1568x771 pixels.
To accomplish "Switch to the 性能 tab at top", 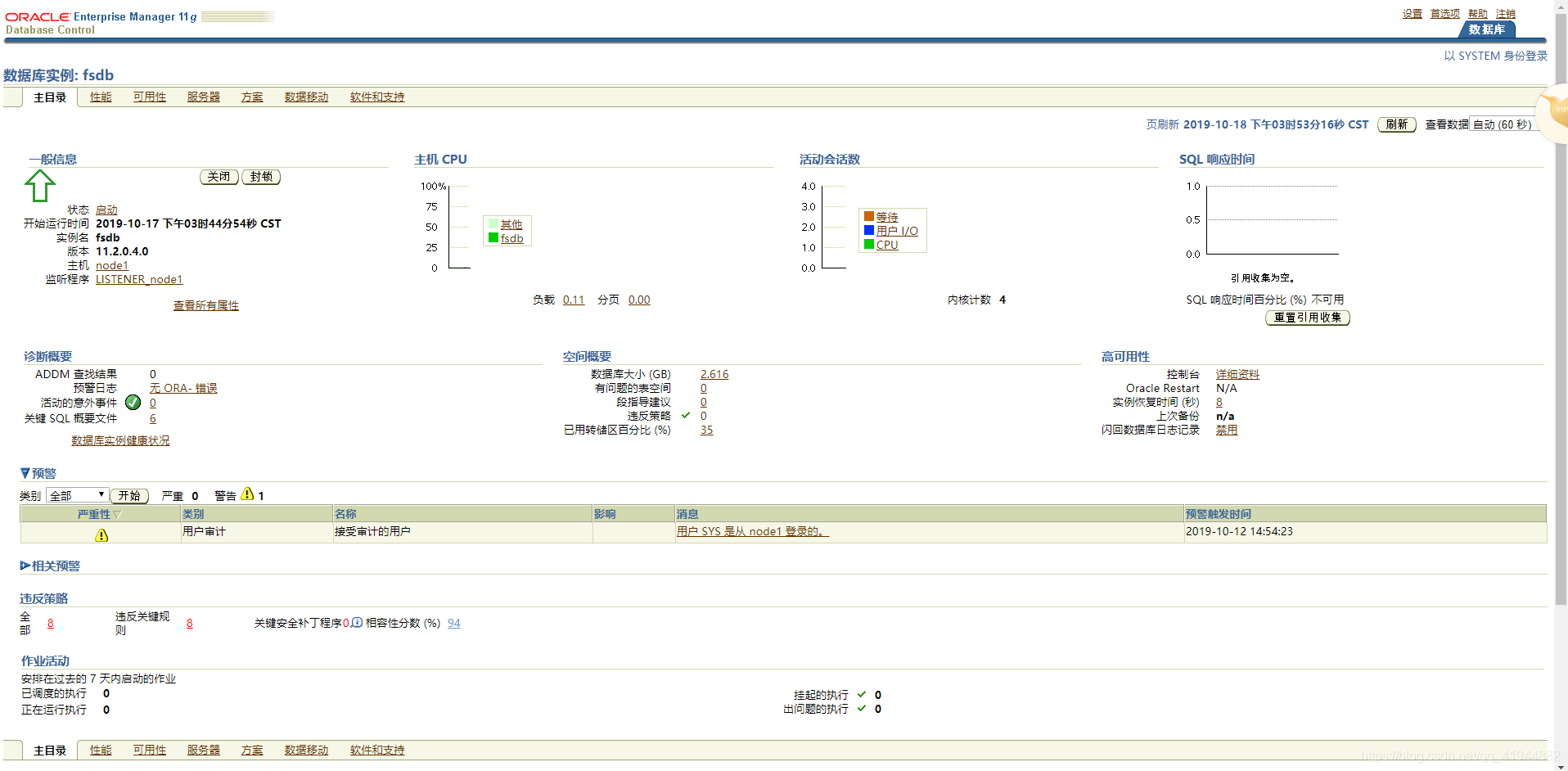I will click(101, 97).
